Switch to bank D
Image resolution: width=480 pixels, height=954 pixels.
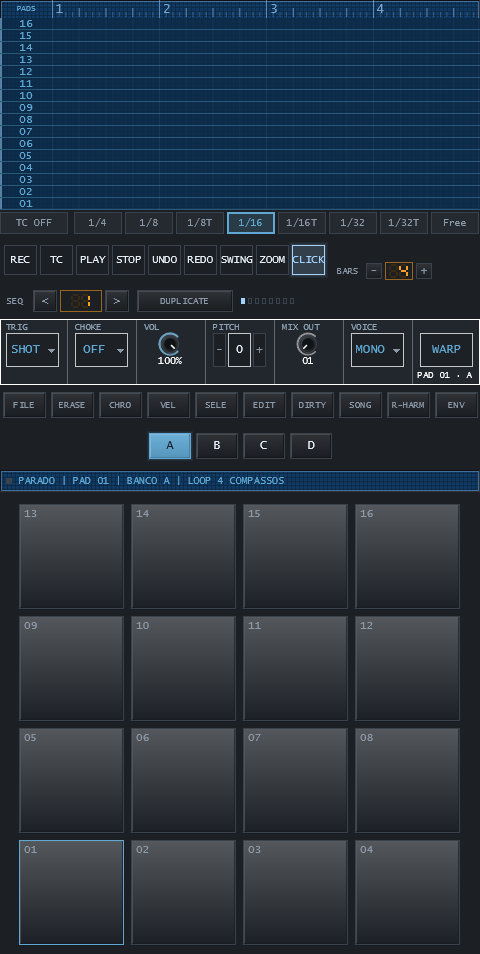click(x=311, y=446)
